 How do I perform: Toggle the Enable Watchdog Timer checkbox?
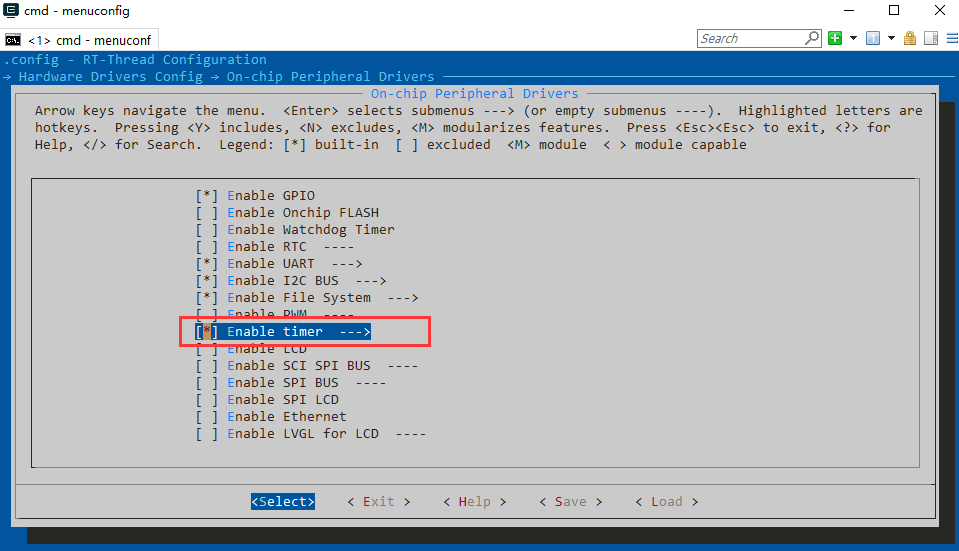(x=206, y=230)
